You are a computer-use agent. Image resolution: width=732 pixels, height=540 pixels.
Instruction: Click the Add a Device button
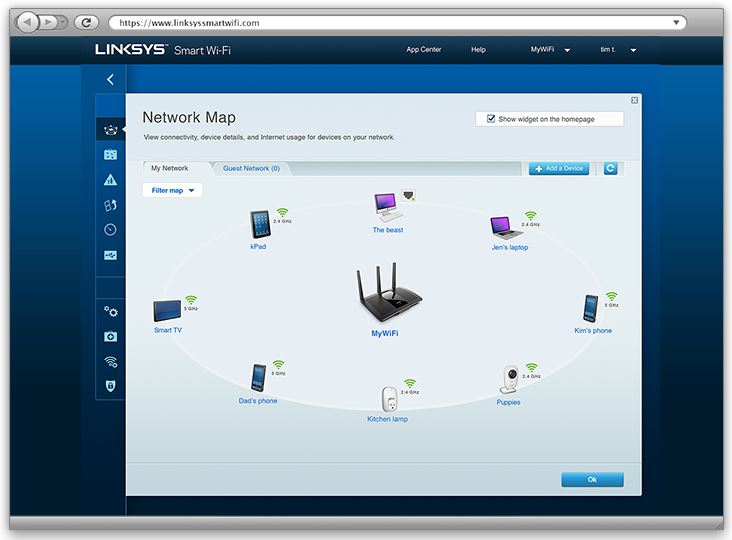point(559,168)
